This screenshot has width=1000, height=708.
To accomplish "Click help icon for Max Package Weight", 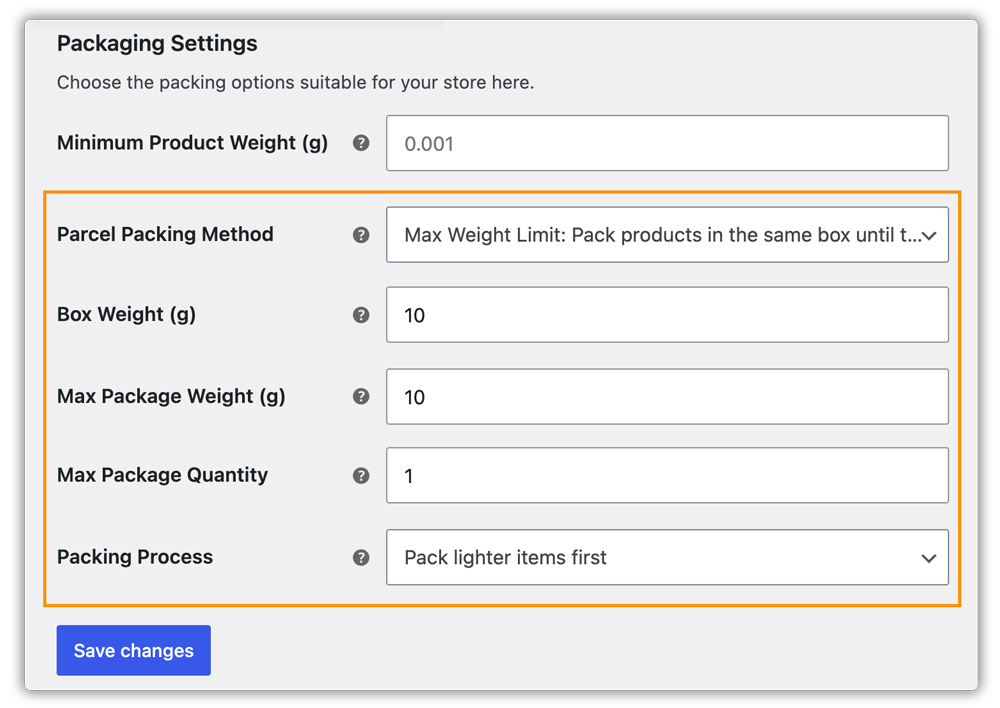I will (361, 396).
